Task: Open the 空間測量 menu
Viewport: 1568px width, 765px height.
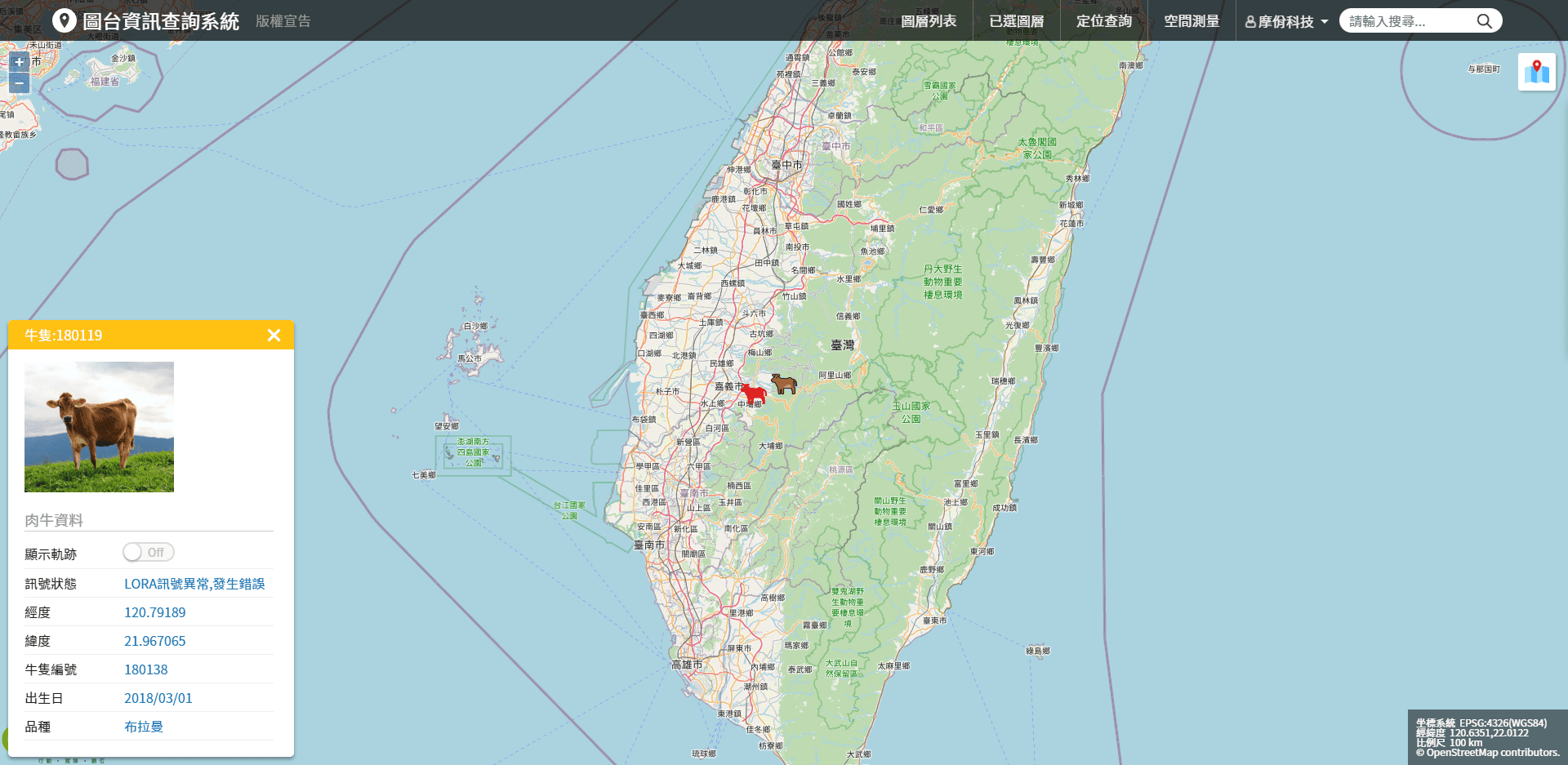Action: click(x=1192, y=21)
